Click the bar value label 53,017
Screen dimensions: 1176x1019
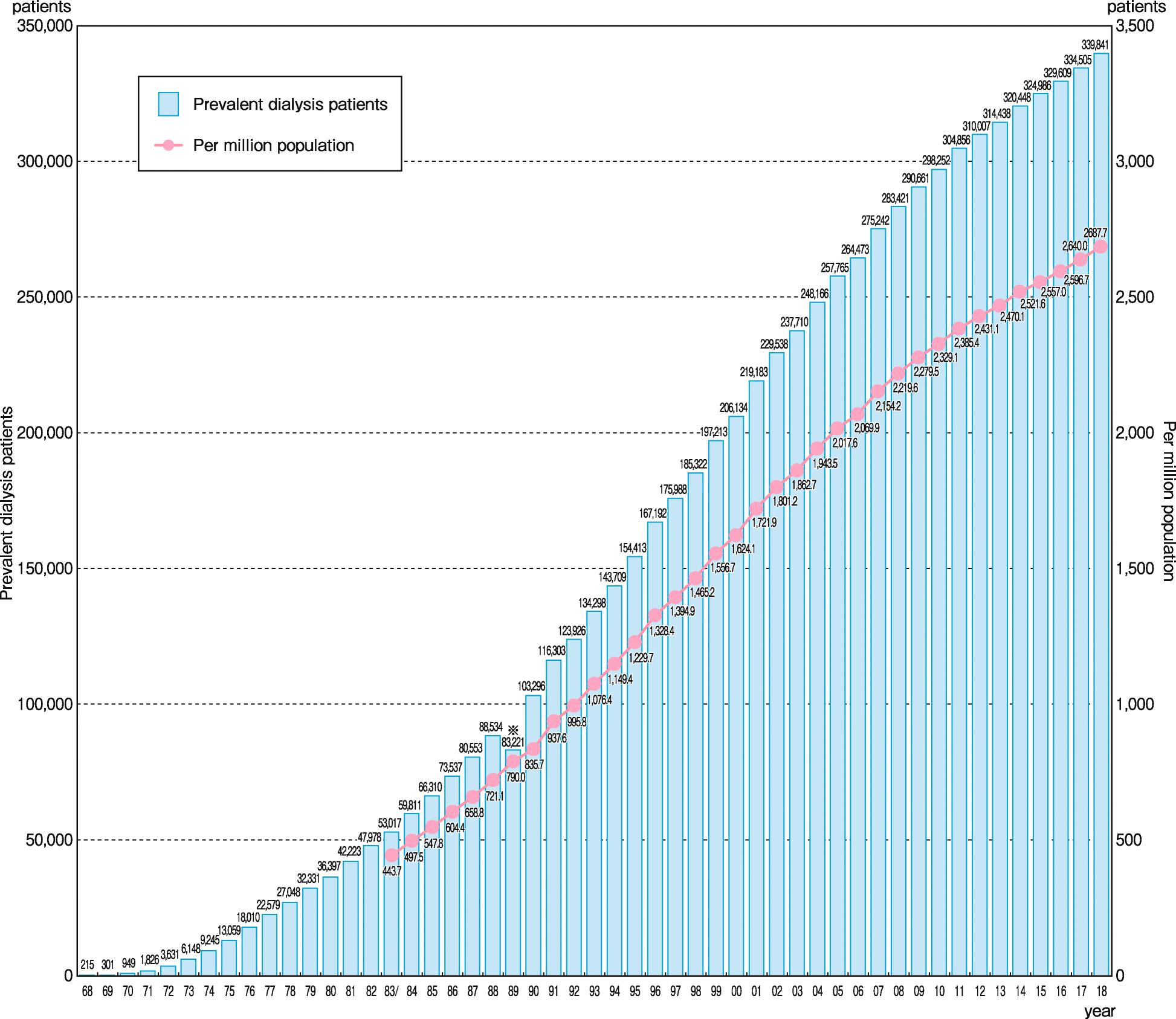[389, 823]
